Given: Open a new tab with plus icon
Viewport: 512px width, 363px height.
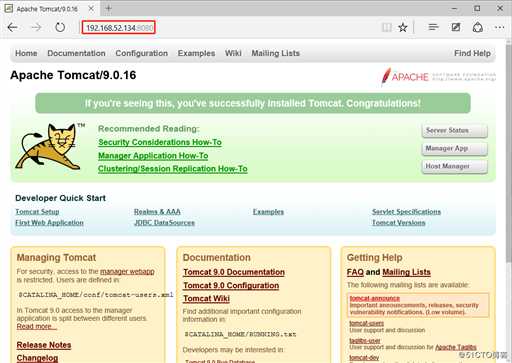Looking at the screenshot, I should (x=108, y=8).
